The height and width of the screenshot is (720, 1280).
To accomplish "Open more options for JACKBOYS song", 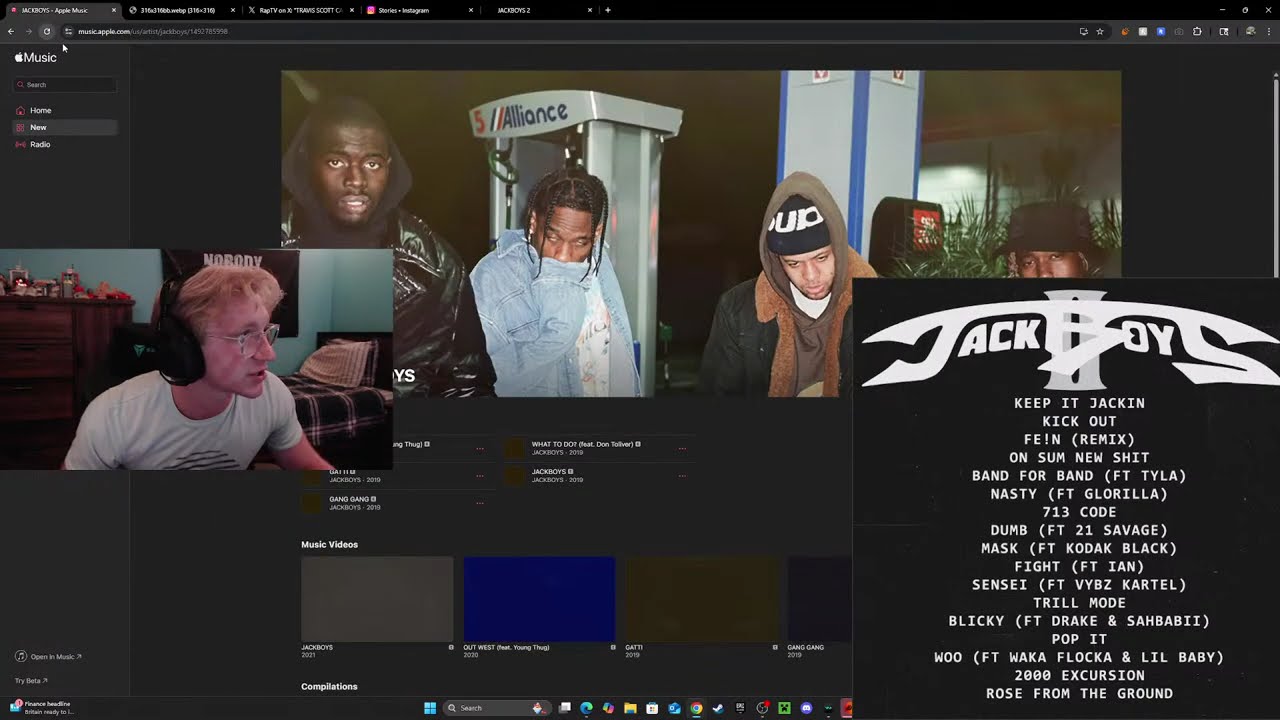I will pyautogui.click(x=682, y=476).
